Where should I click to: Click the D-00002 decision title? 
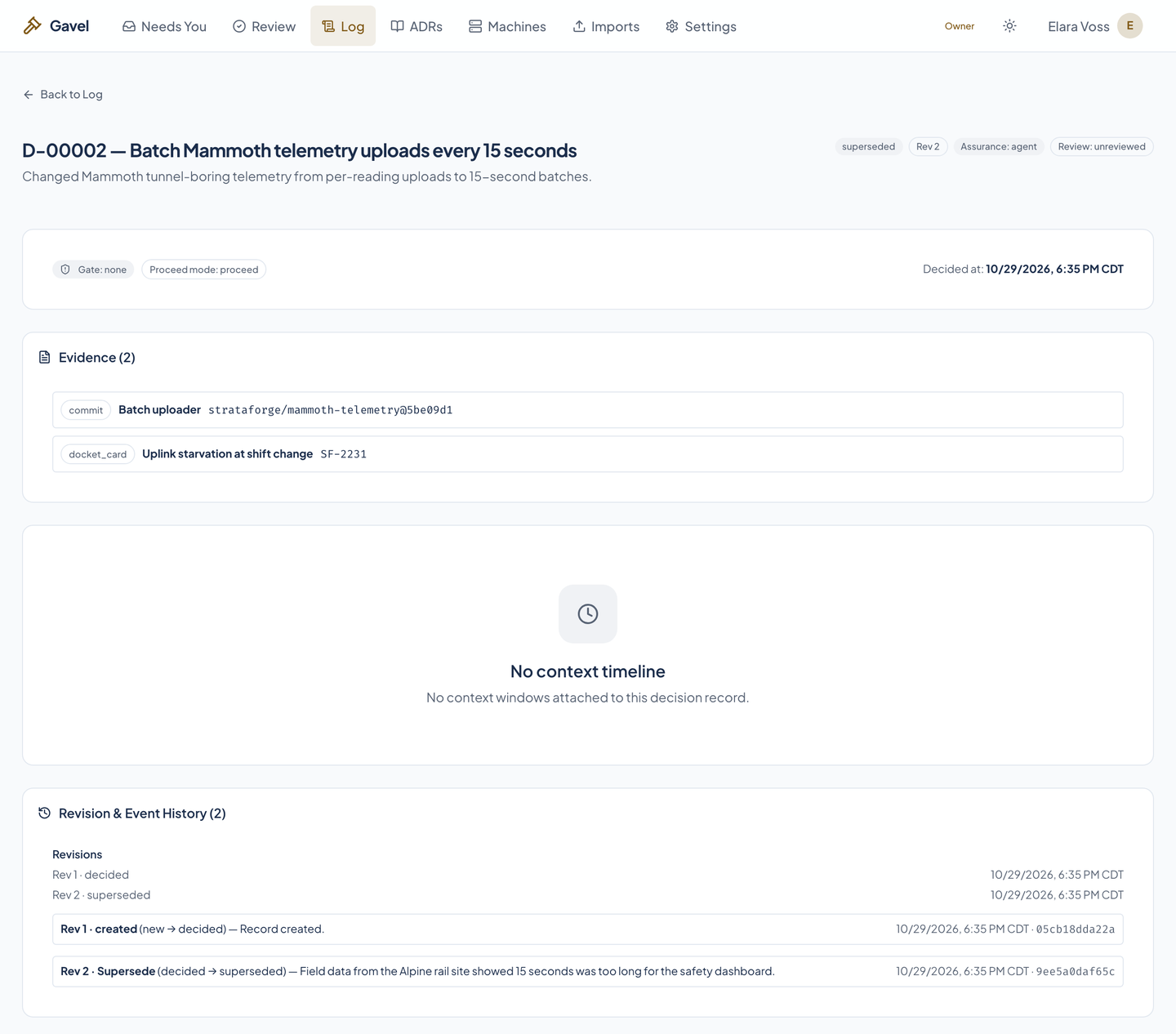(x=300, y=150)
